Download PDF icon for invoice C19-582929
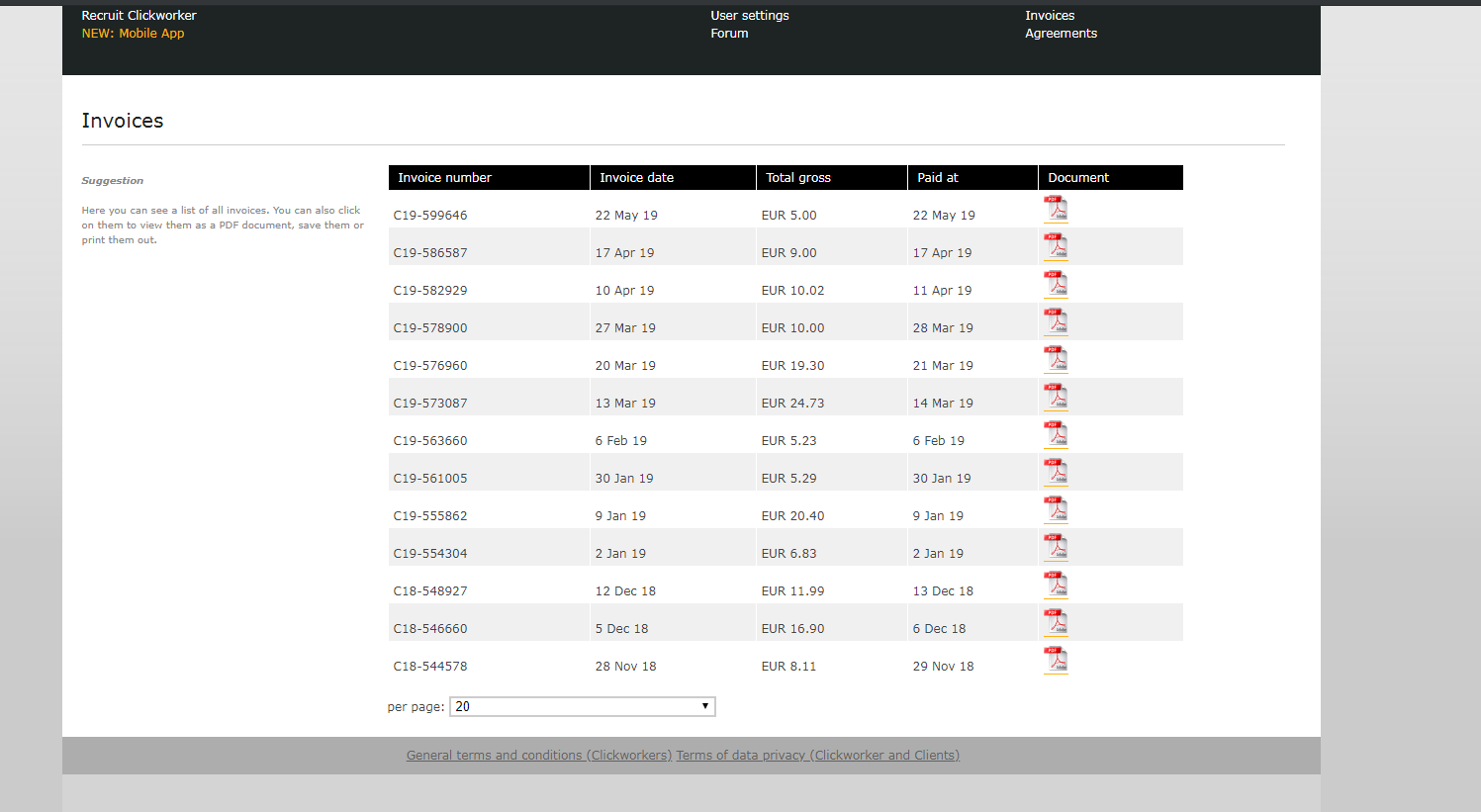The image size is (1481, 812). pos(1056,285)
